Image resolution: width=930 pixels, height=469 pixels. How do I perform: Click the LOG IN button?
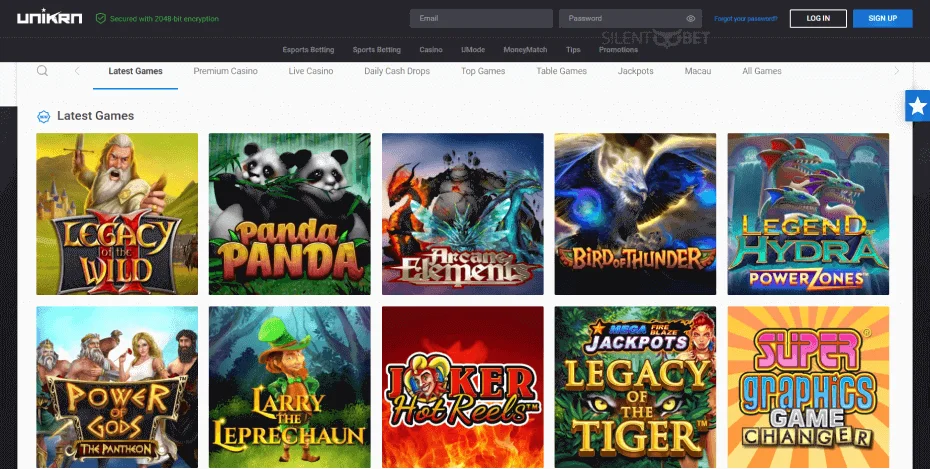pos(818,18)
